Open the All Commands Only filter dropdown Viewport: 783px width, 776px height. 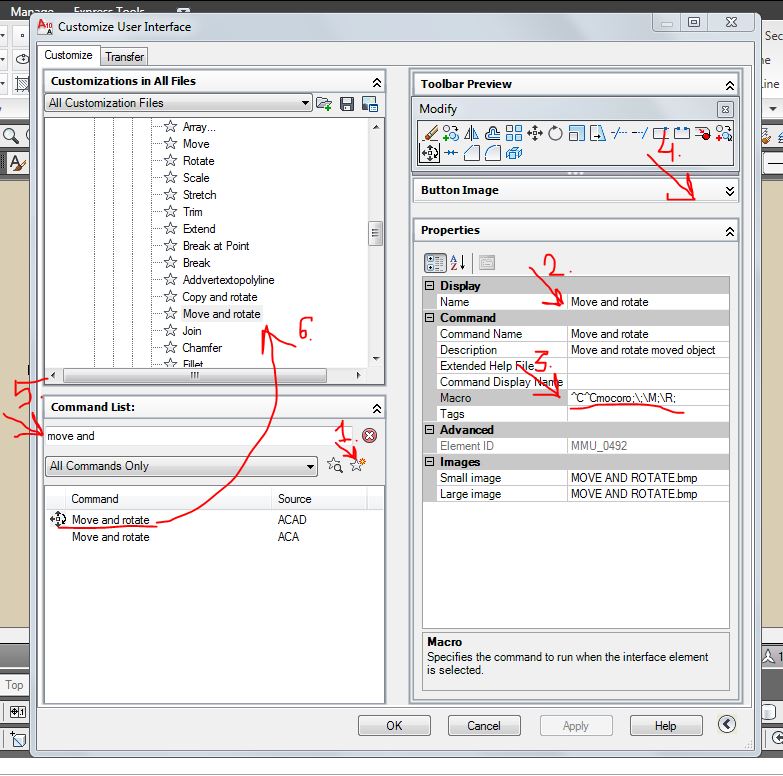pos(181,466)
